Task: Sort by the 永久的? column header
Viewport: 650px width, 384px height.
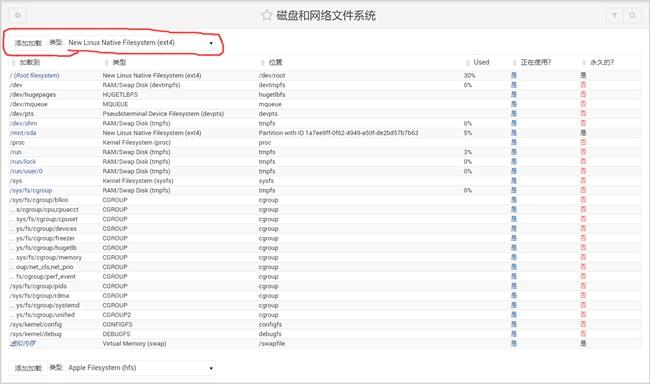Action: pos(602,63)
